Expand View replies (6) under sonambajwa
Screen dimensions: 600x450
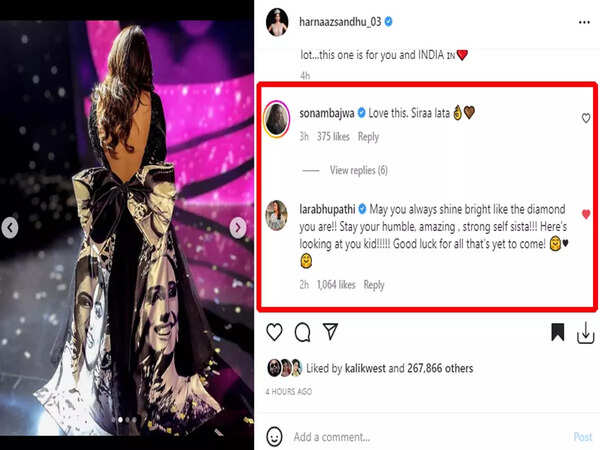(x=358, y=171)
